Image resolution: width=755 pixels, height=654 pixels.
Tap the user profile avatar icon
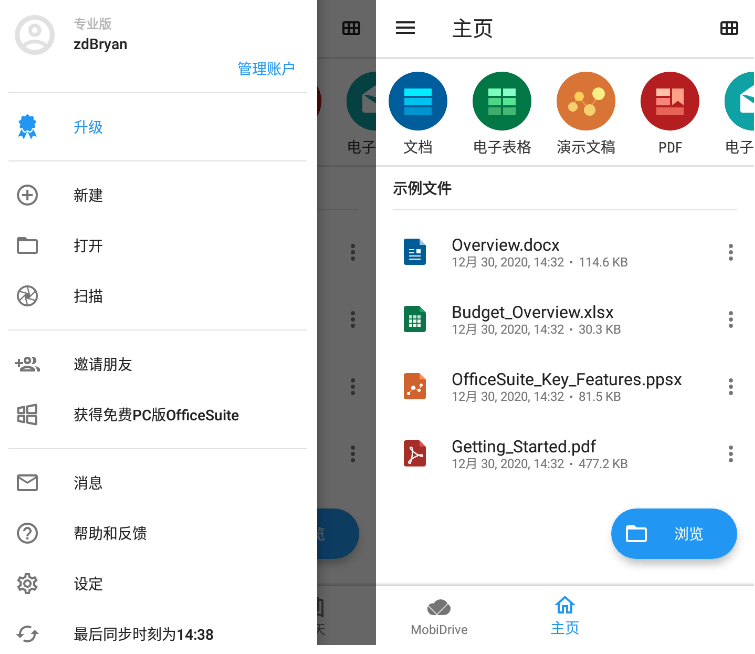click(35, 35)
